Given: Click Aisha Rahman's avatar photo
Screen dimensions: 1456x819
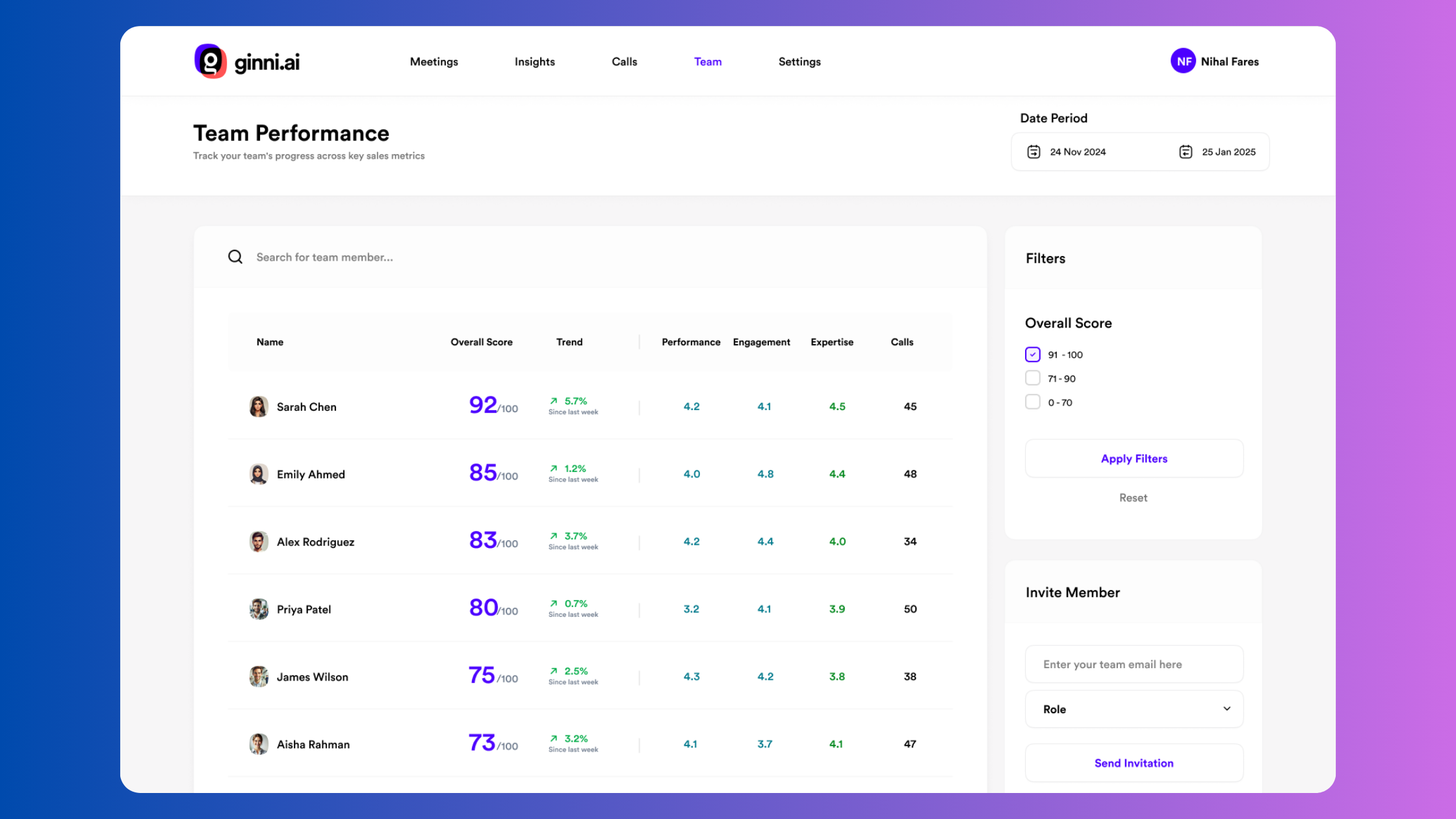Looking at the screenshot, I should (x=259, y=745).
